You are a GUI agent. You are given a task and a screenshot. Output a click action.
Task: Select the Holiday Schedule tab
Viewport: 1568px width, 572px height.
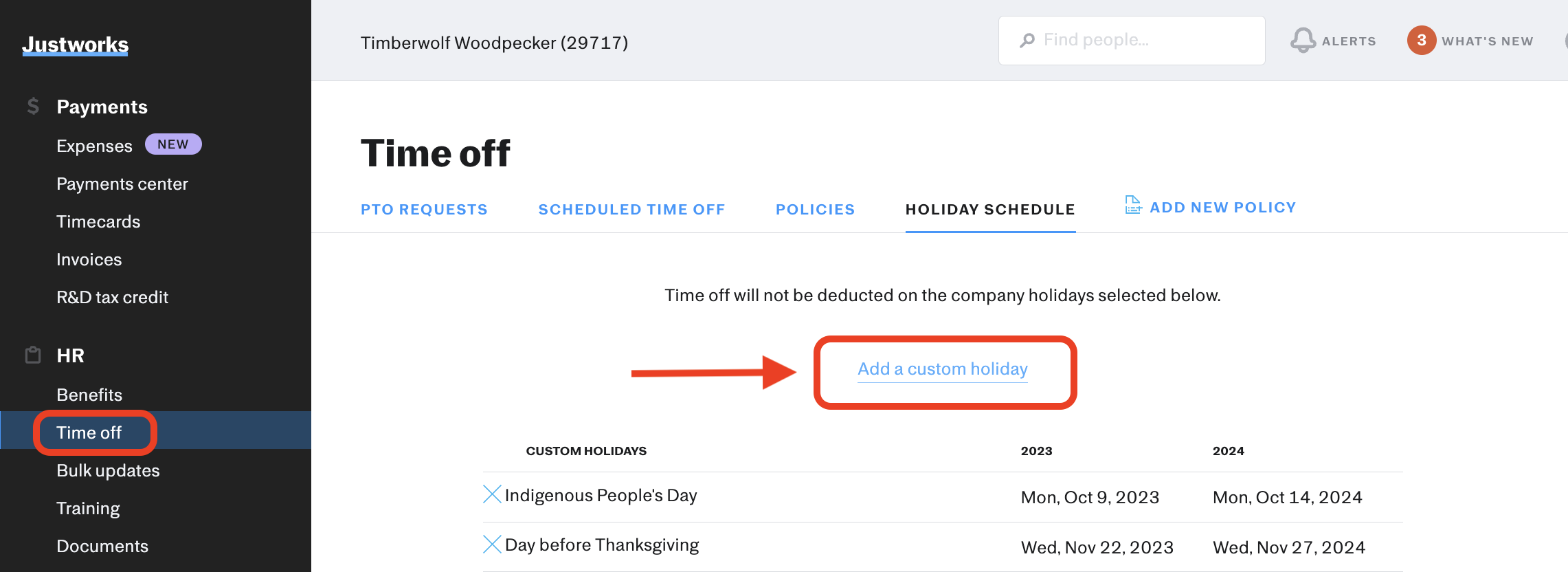pyautogui.click(x=990, y=210)
